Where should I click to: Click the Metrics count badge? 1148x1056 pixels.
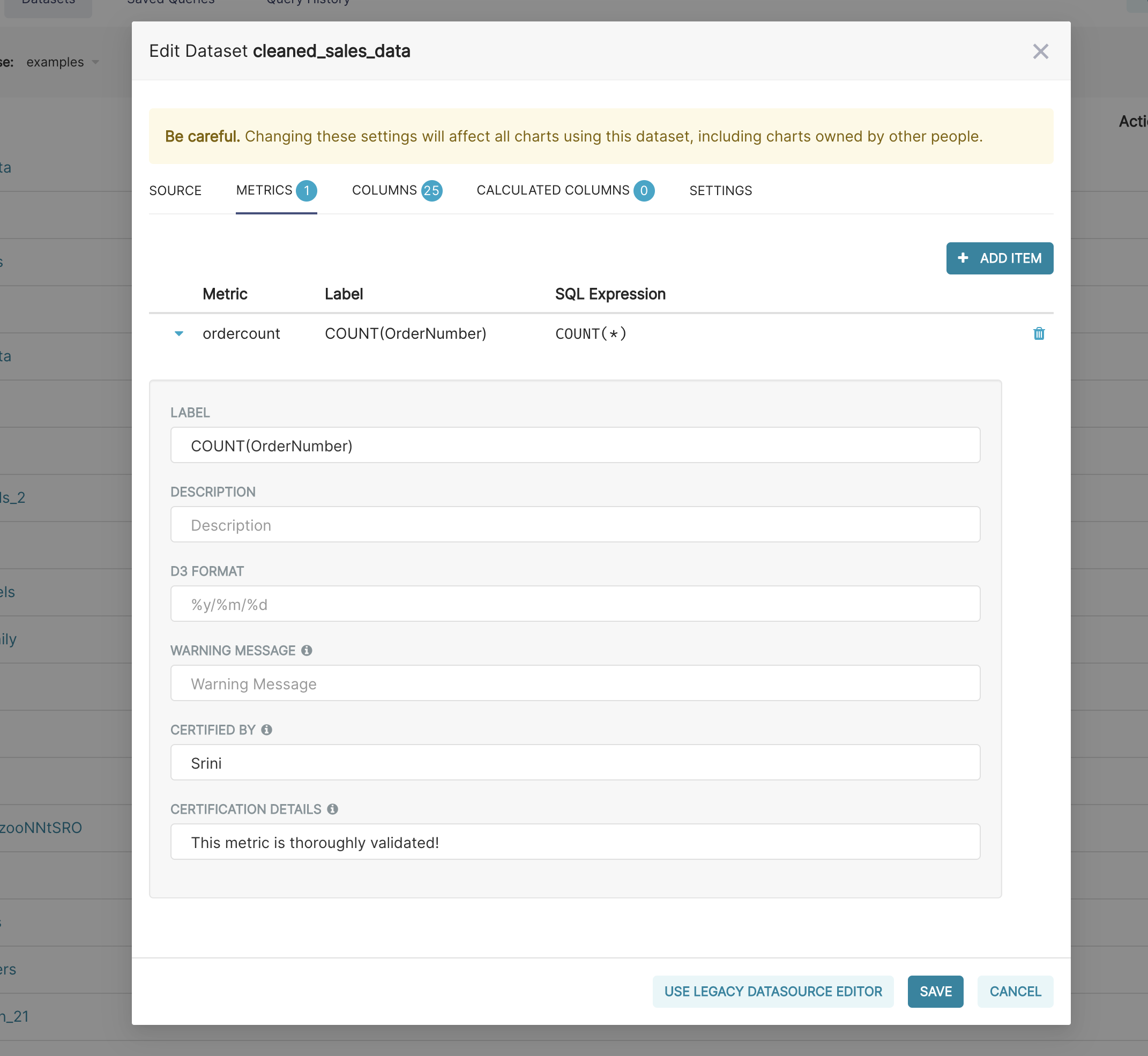[306, 191]
